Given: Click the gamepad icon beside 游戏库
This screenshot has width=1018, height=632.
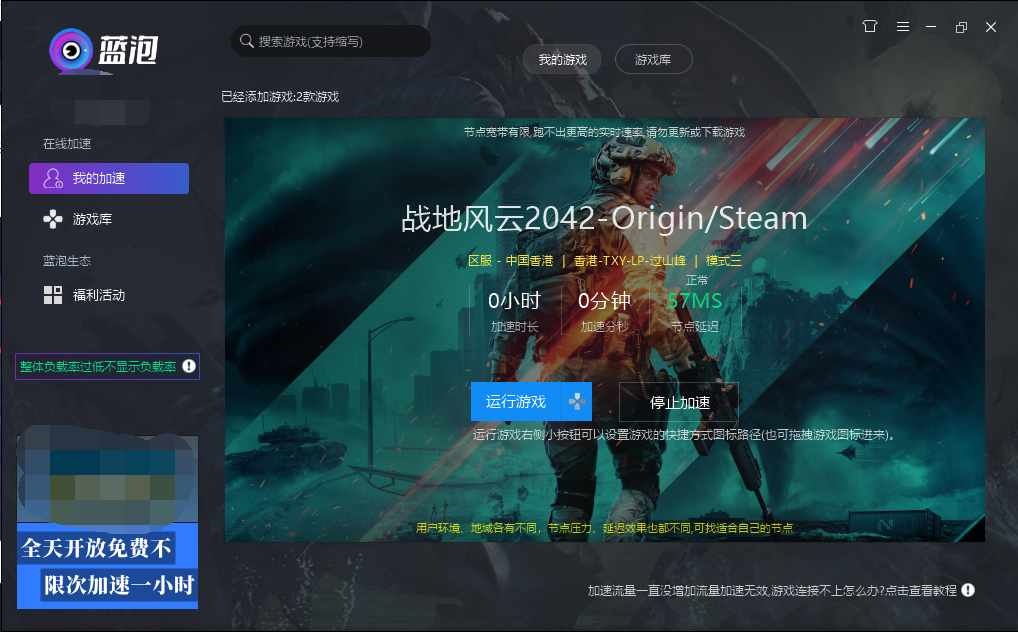Looking at the screenshot, I should [x=53, y=219].
